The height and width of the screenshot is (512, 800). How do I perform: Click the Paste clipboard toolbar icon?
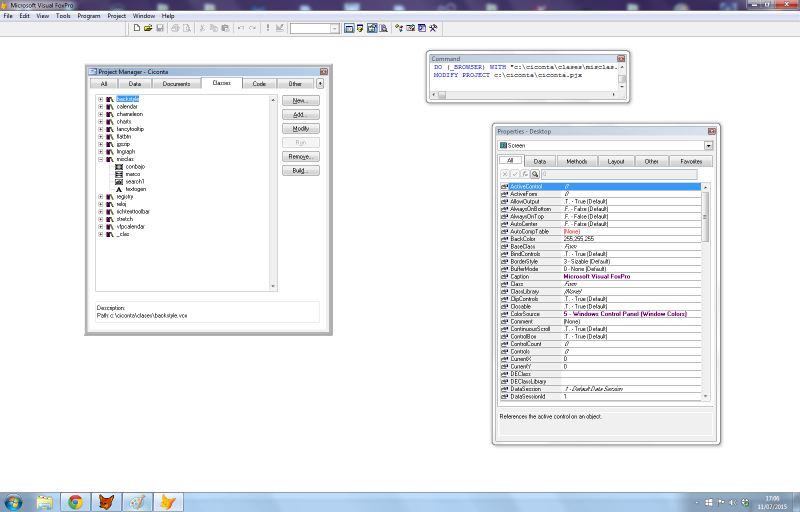225,29
